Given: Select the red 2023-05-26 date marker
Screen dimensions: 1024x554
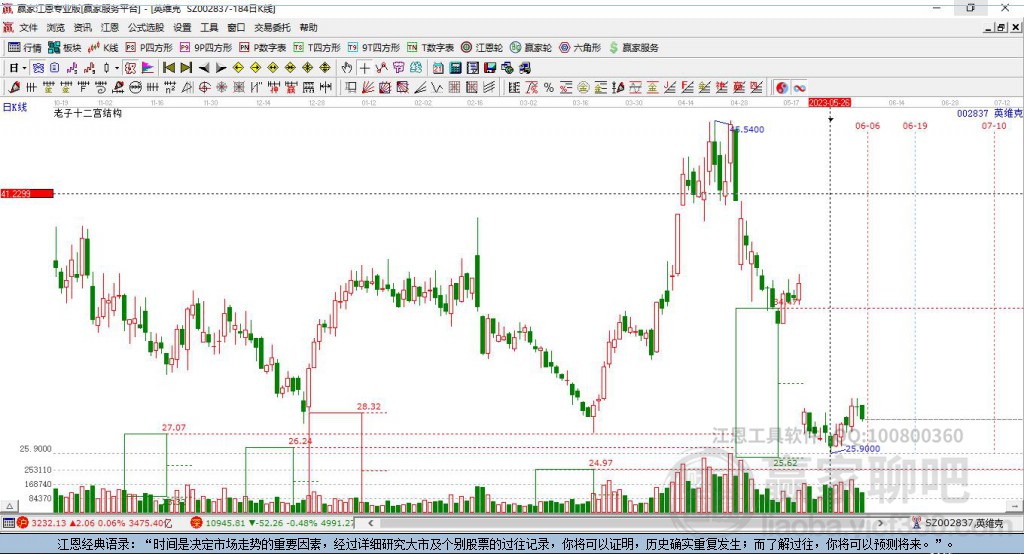Looking at the screenshot, I should (x=829, y=103).
